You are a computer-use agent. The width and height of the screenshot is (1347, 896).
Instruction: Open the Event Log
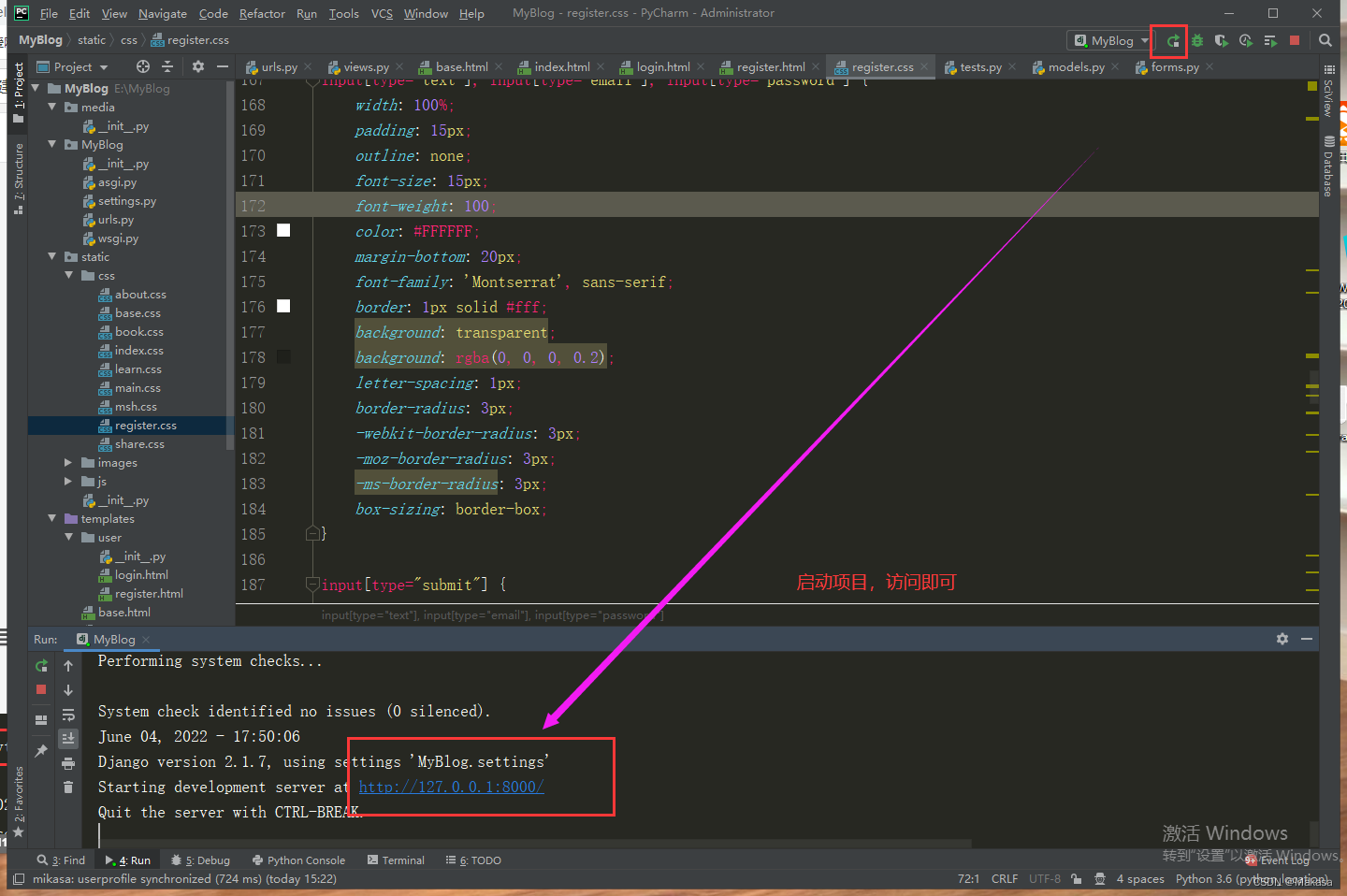tap(1278, 860)
